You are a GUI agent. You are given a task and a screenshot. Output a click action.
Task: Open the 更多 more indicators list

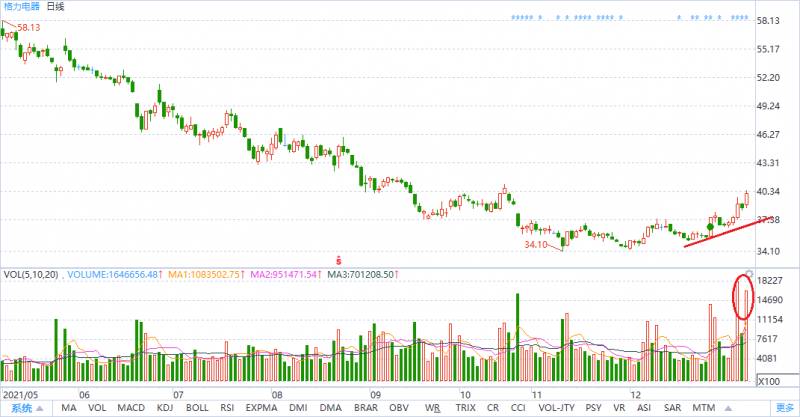785,408
